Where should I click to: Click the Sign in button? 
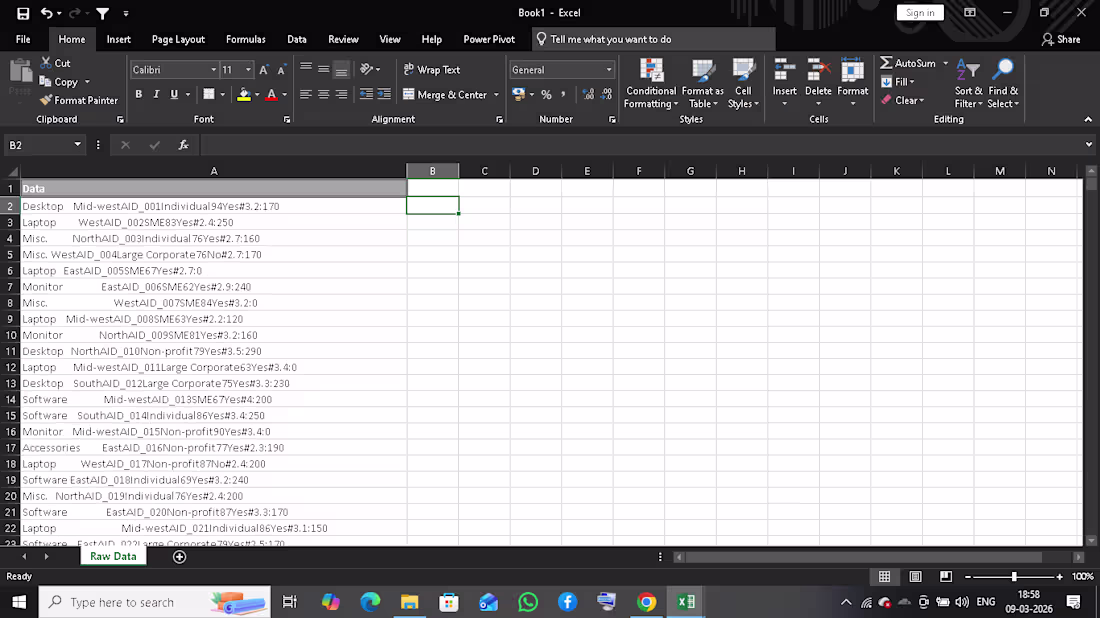(x=920, y=13)
